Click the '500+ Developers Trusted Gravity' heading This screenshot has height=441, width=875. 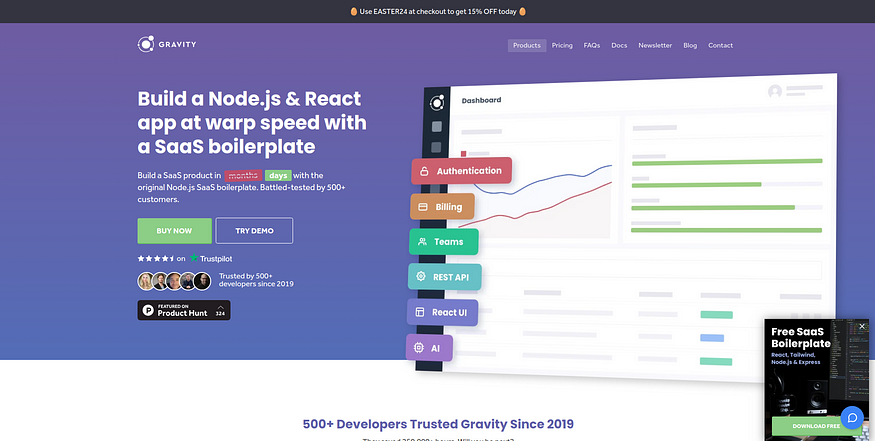click(438, 424)
